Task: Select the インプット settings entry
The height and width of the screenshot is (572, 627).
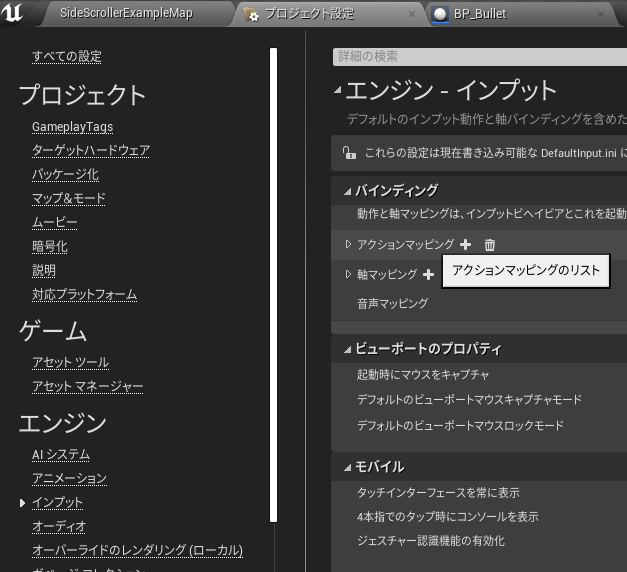Action: (x=57, y=502)
